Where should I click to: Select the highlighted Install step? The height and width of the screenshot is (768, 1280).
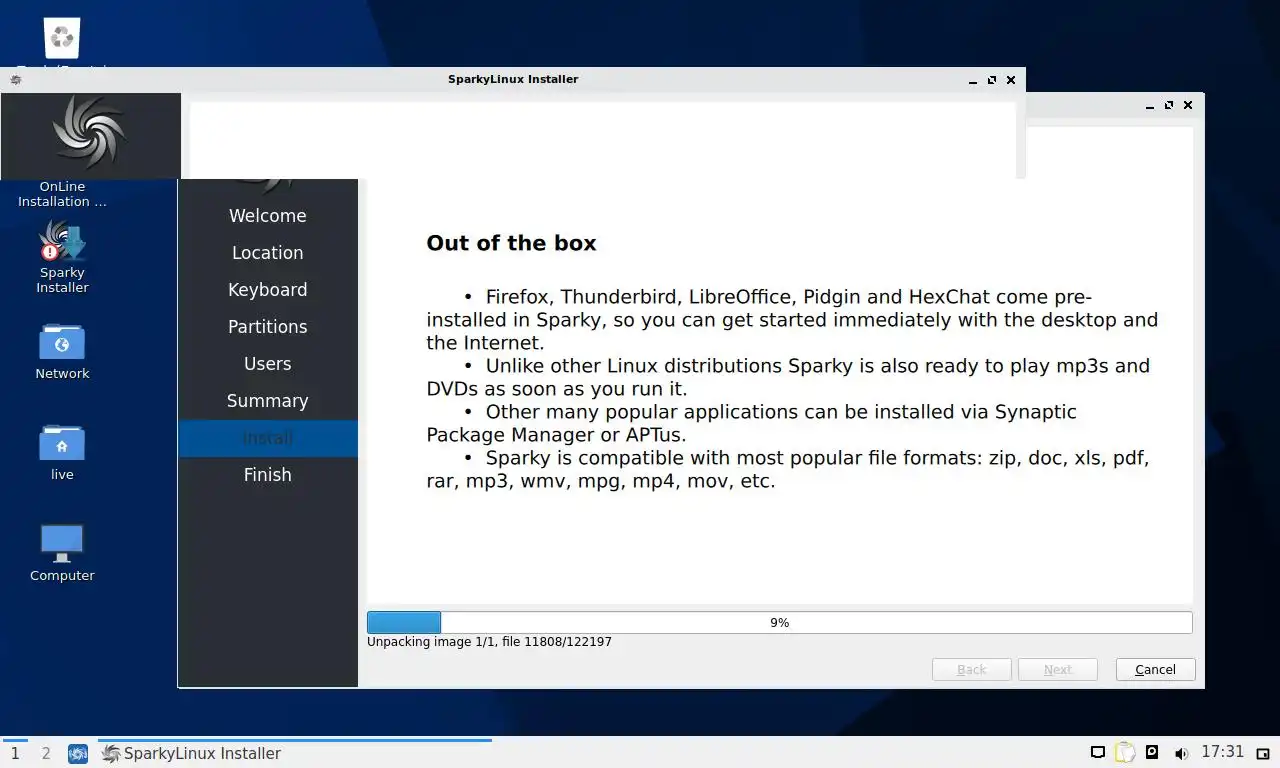pyautogui.click(x=268, y=438)
